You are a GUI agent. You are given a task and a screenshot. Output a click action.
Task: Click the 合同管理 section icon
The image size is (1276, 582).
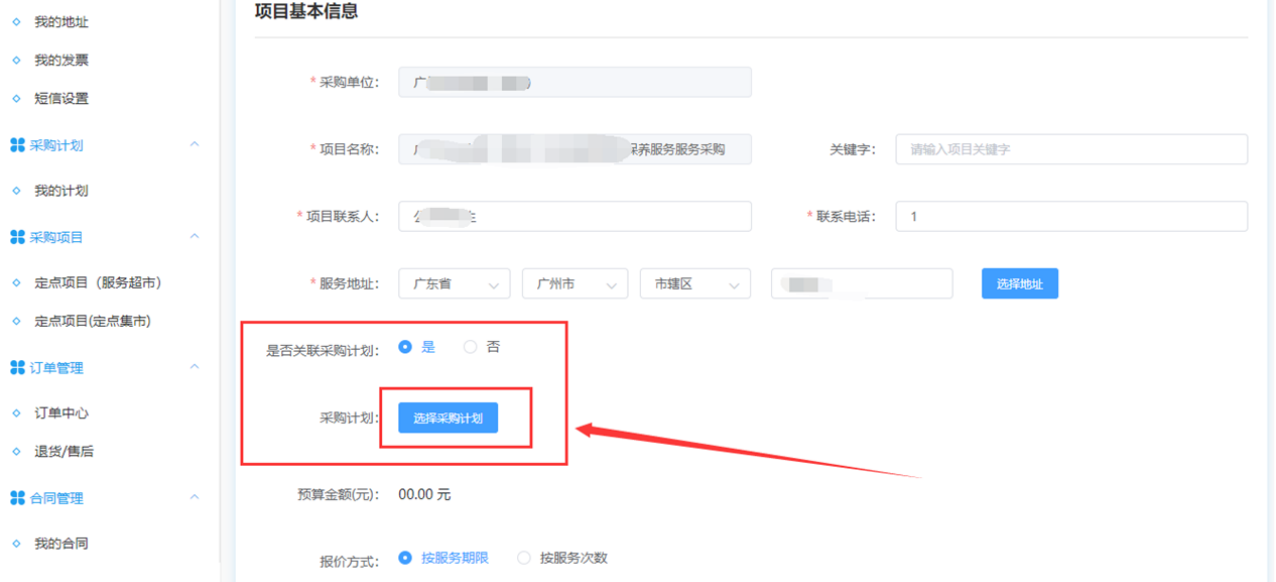[x=17, y=498]
